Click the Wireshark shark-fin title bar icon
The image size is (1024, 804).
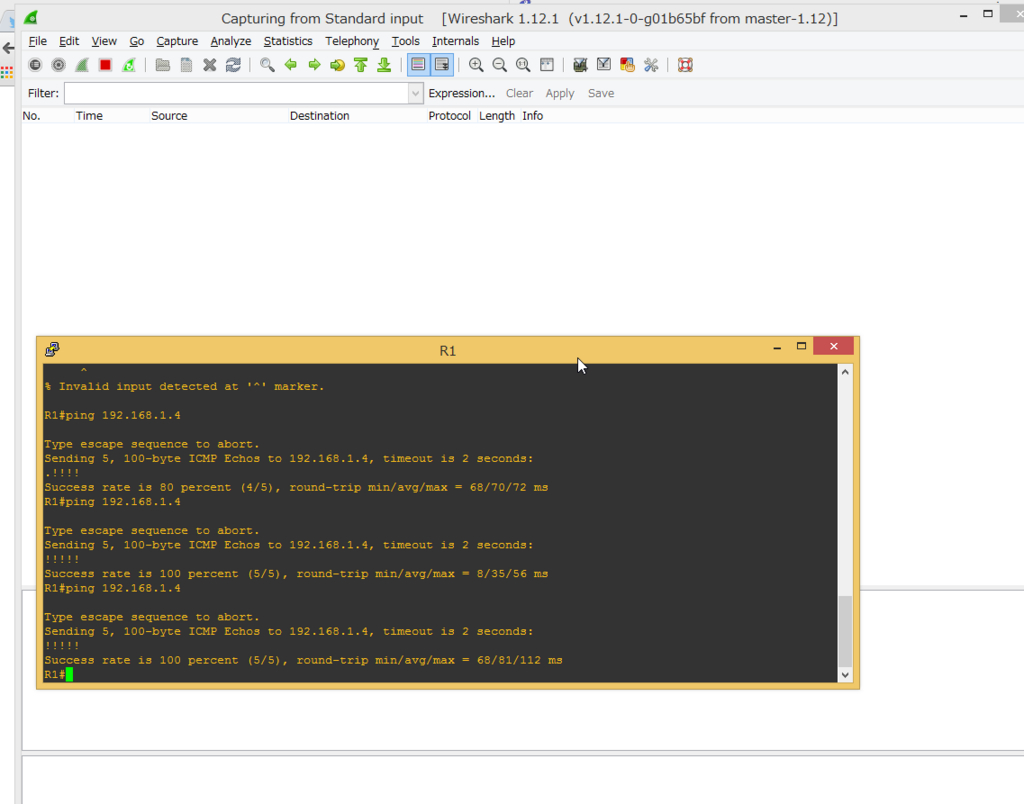(31, 18)
